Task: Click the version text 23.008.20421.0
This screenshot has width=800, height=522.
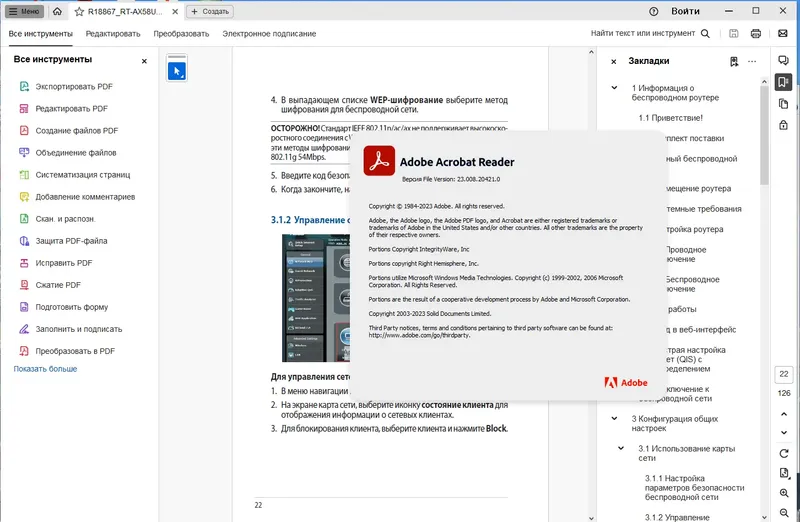Action: pos(479,179)
